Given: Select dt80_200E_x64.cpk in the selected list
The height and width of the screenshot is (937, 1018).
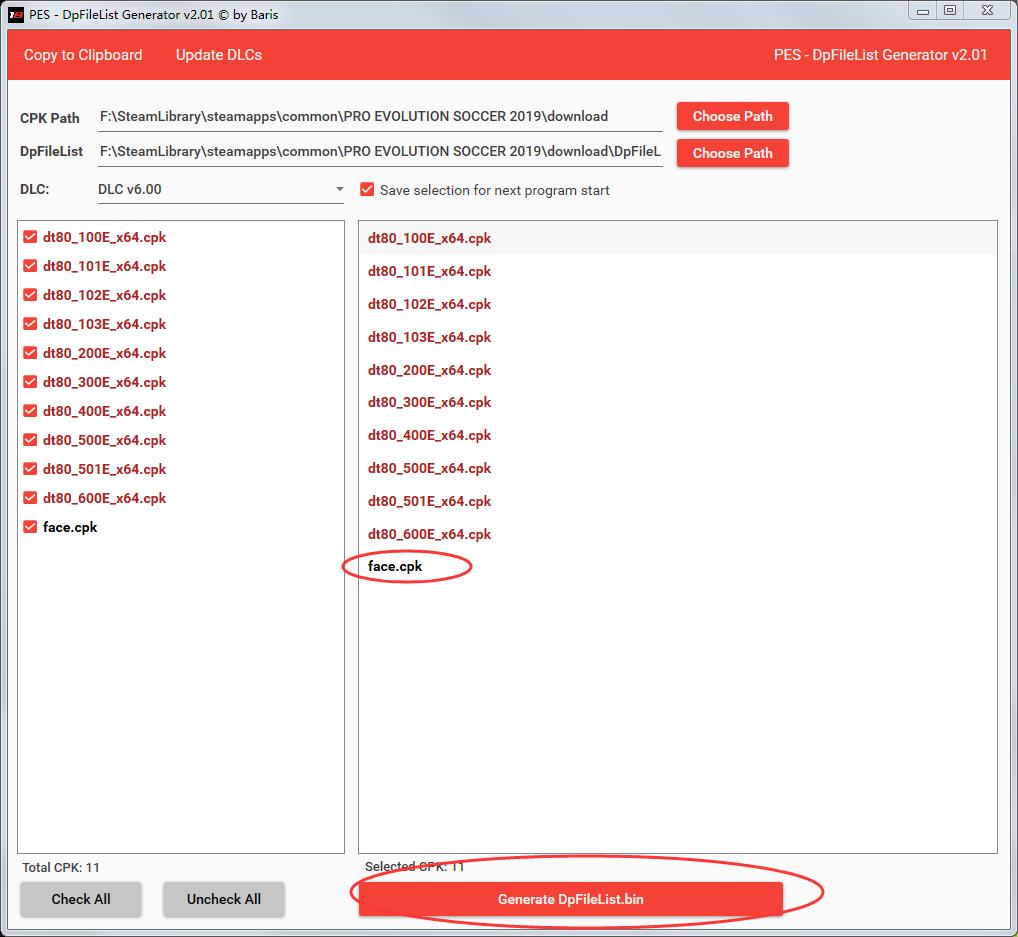Looking at the screenshot, I should [678, 370].
